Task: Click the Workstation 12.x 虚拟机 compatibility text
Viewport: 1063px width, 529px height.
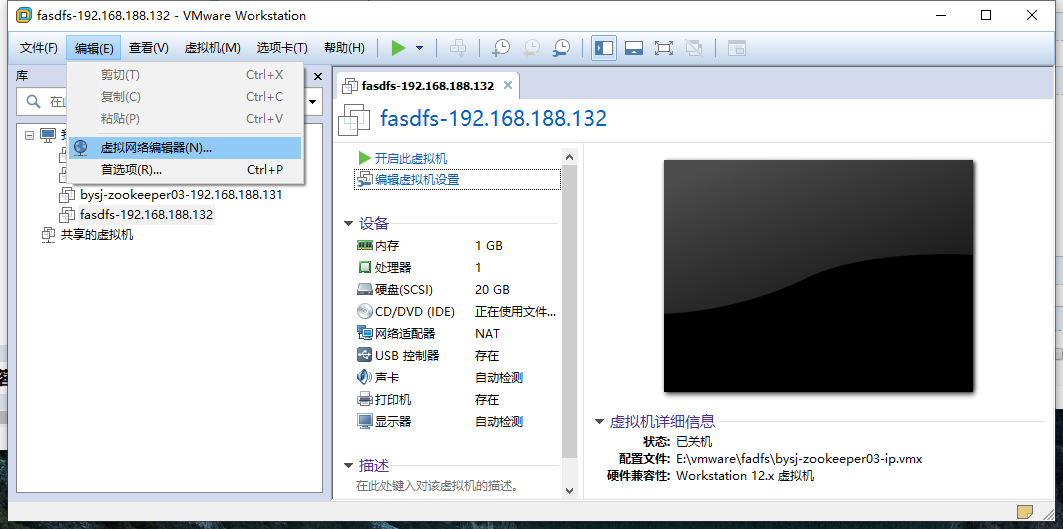Action: pyautogui.click(x=745, y=475)
